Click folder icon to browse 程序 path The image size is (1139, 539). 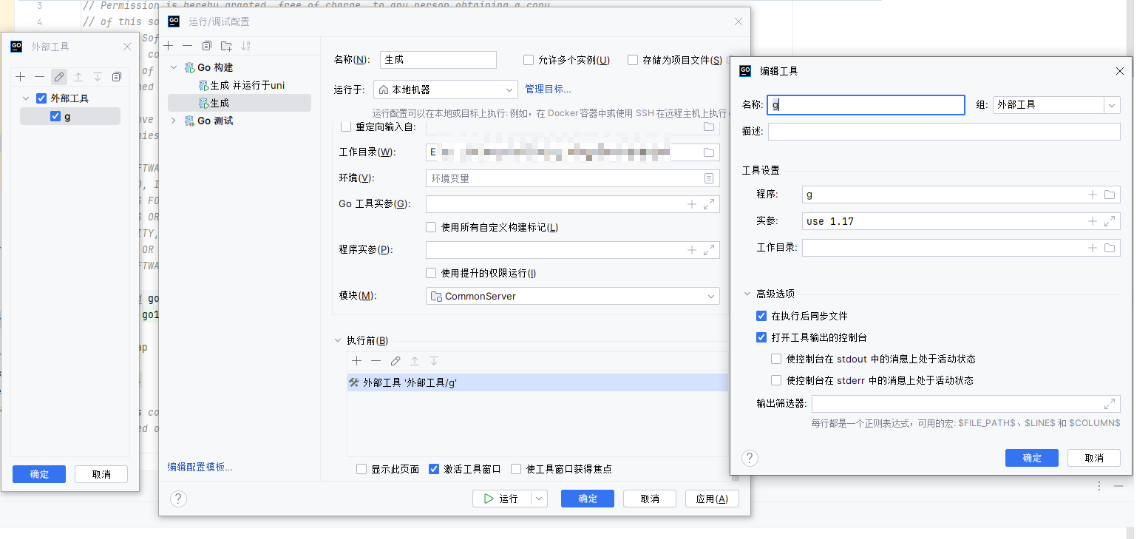point(1110,195)
